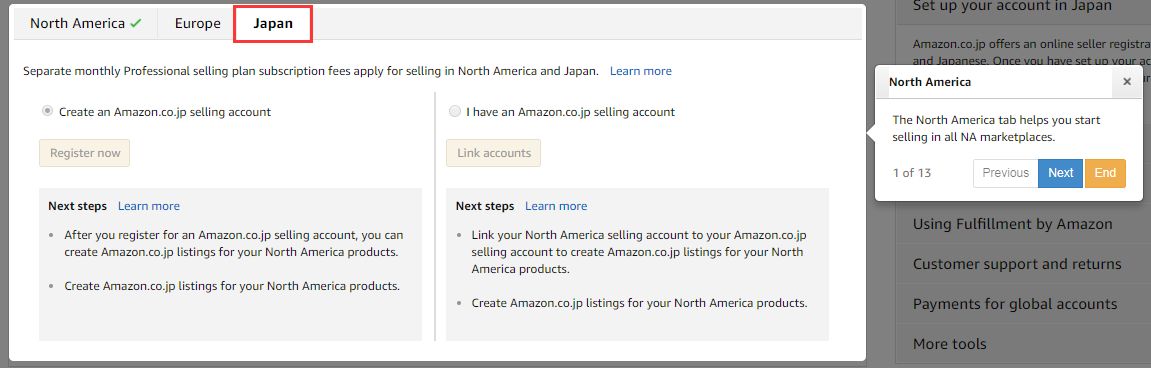Open Customer support and returns topic
The image size is (1151, 368).
[1017, 264]
